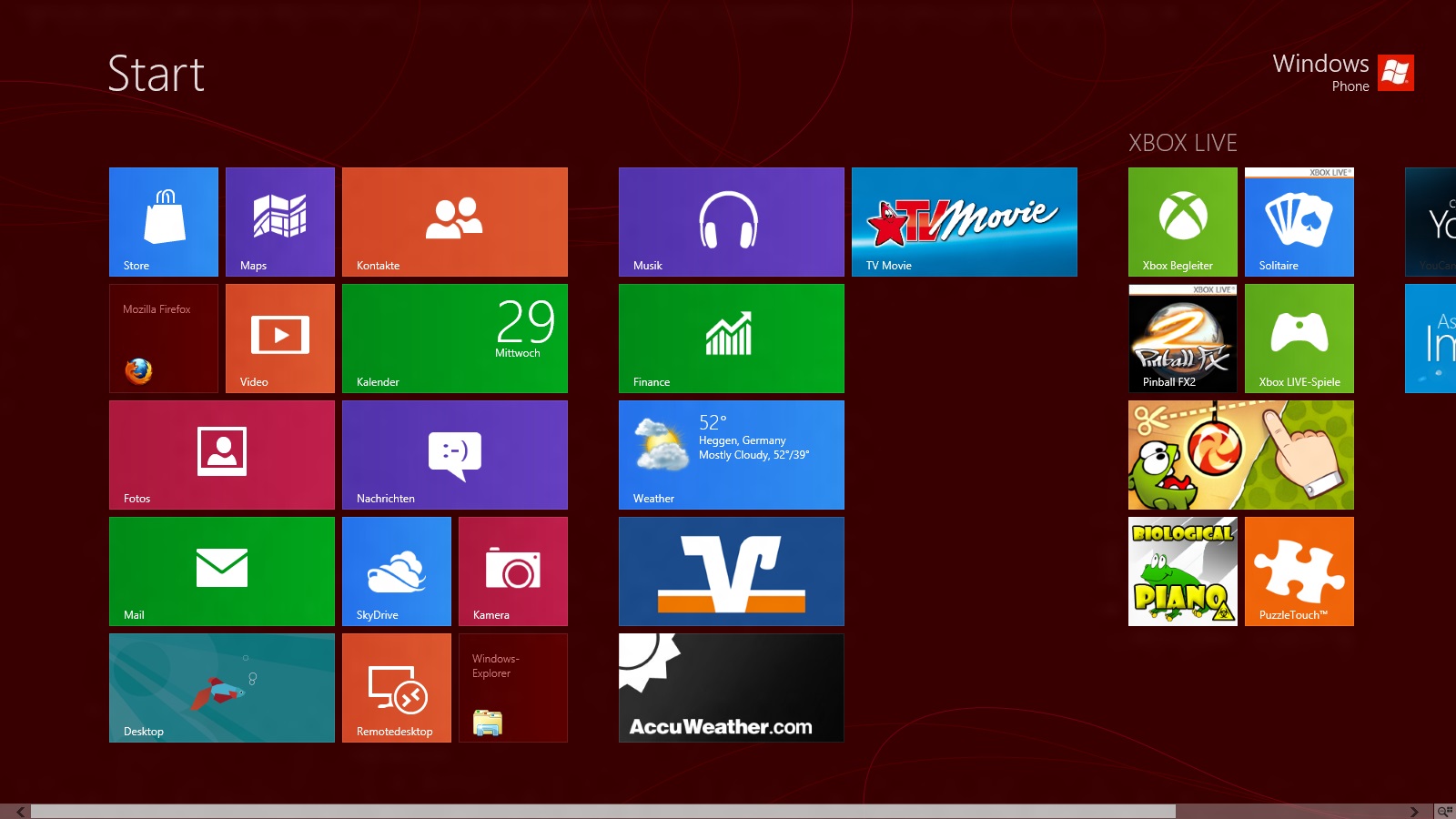Open the Desktop tile
The width and height of the screenshot is (1456, 819).
click(222, 688)
